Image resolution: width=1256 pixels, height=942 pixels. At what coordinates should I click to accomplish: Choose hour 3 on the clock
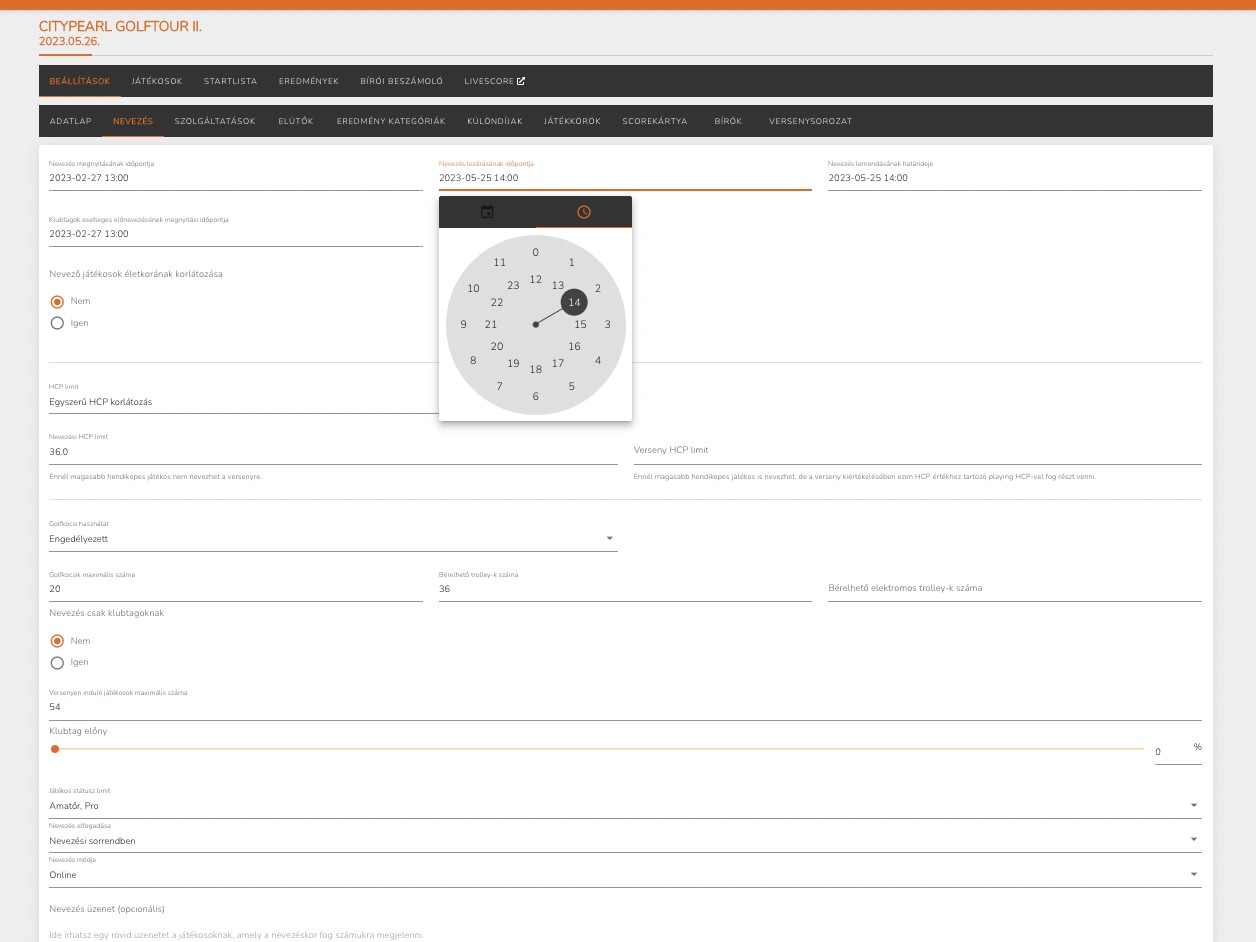point(608,324)
